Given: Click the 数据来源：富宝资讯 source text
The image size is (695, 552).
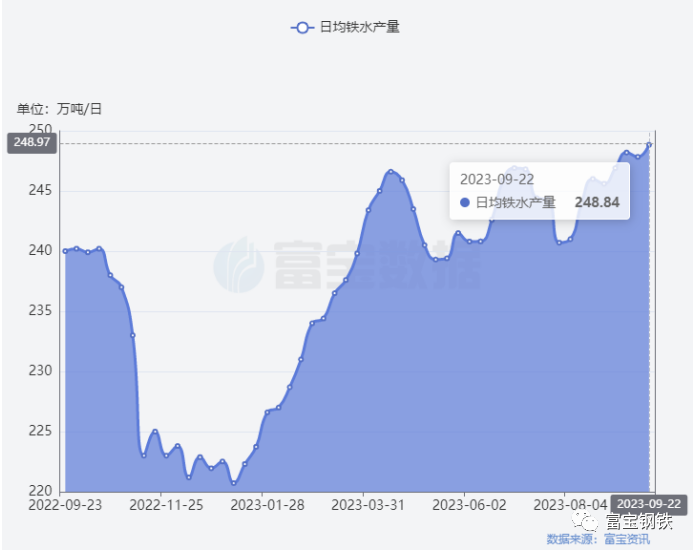Looking at the screenshot, I should (x=598, y=539).
